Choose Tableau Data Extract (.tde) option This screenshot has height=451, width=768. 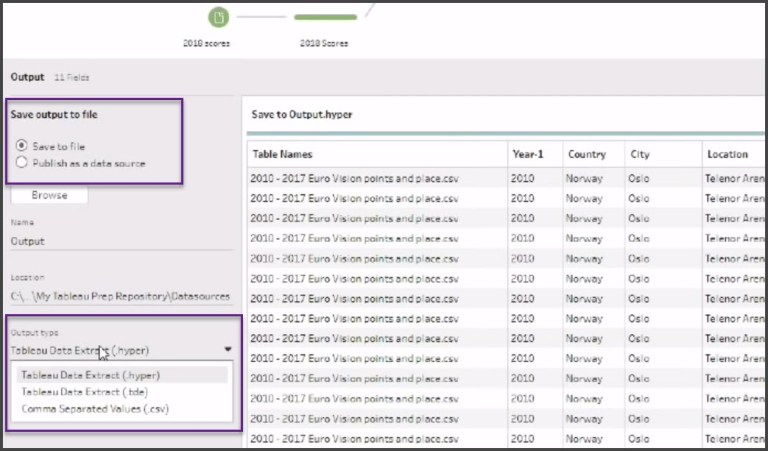point(122,392)
